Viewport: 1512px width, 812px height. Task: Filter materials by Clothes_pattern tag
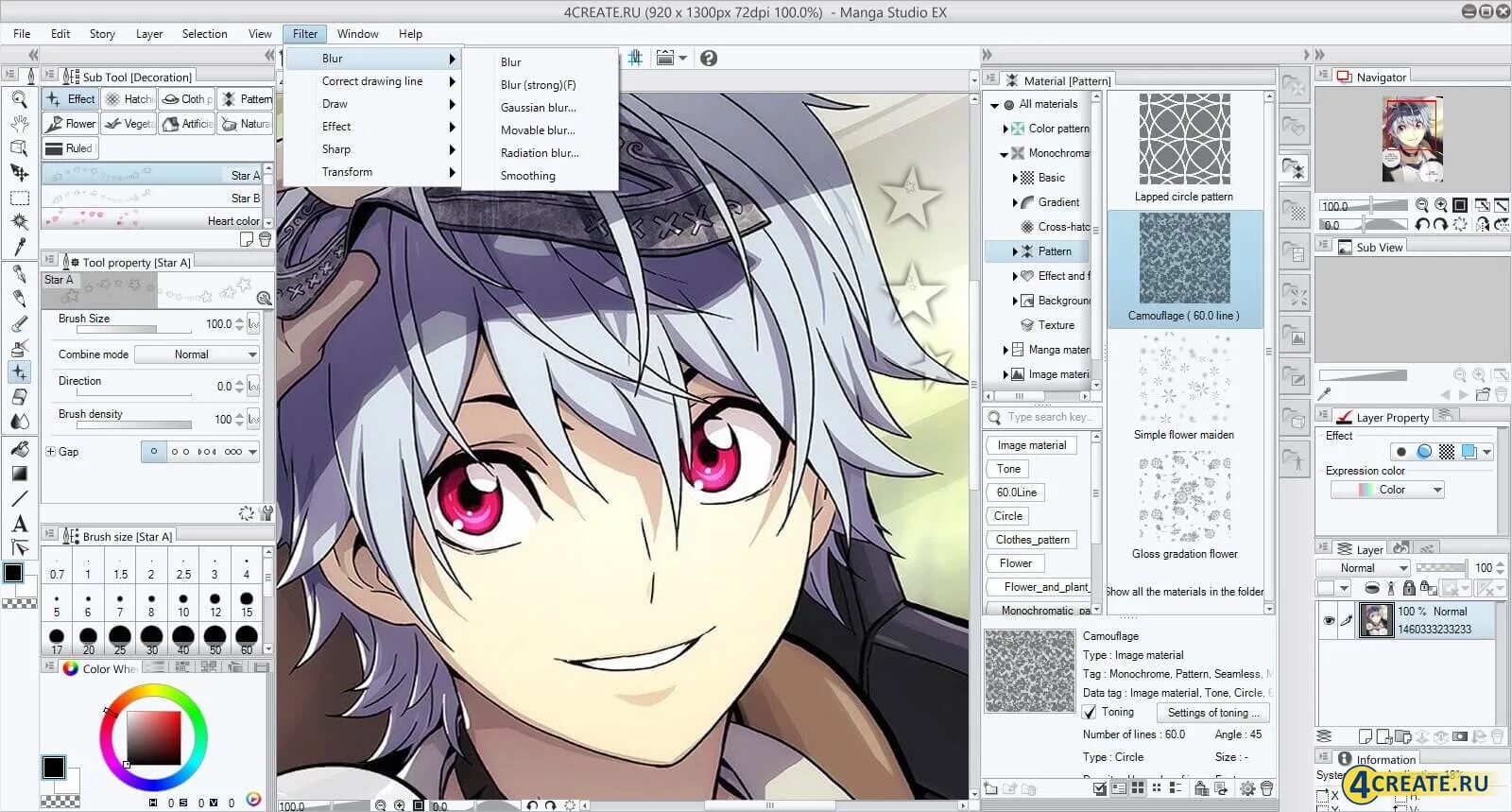[x=1032, y=540]
